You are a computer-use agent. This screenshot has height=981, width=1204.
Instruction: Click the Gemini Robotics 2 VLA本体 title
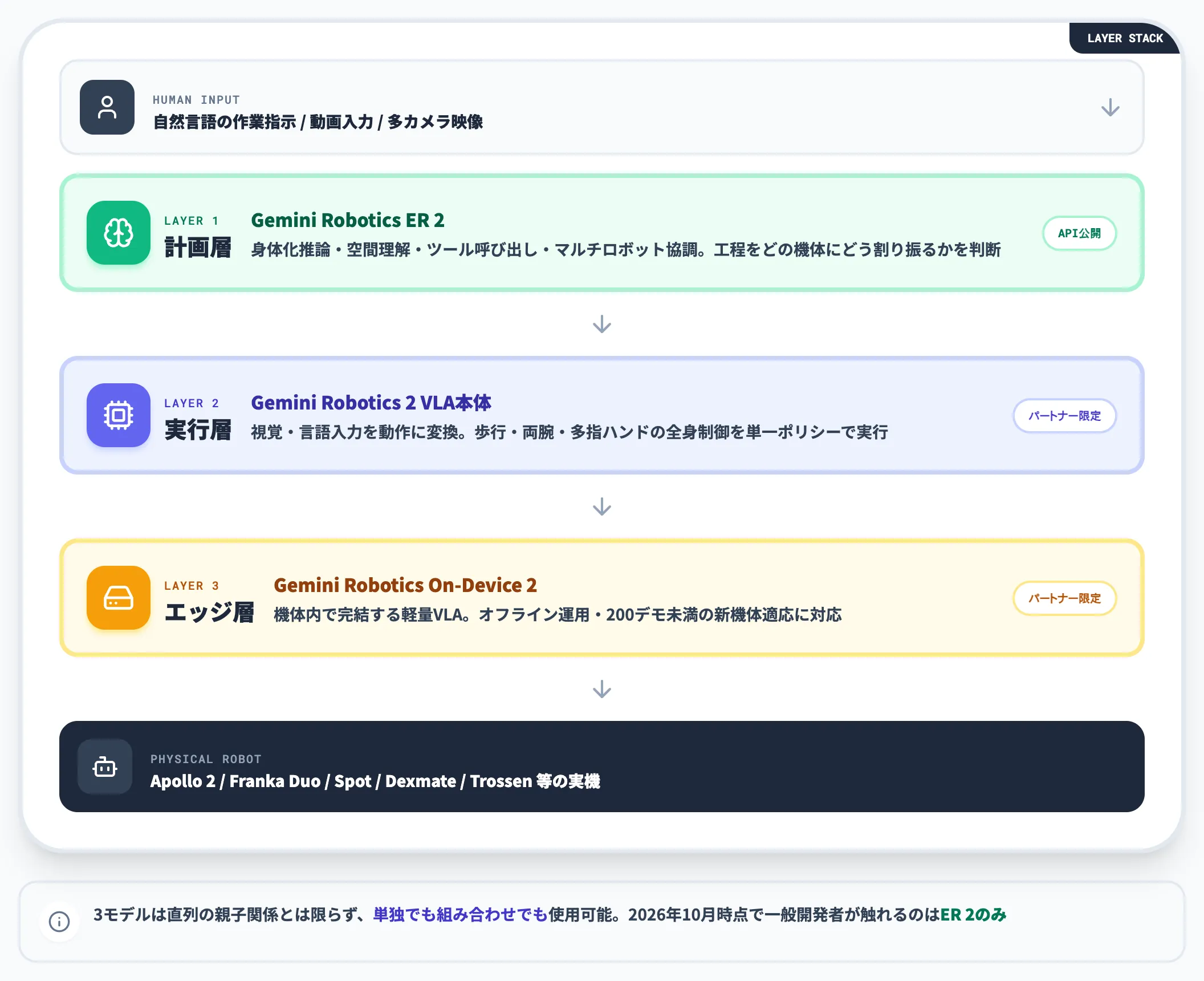click(371, 403)
